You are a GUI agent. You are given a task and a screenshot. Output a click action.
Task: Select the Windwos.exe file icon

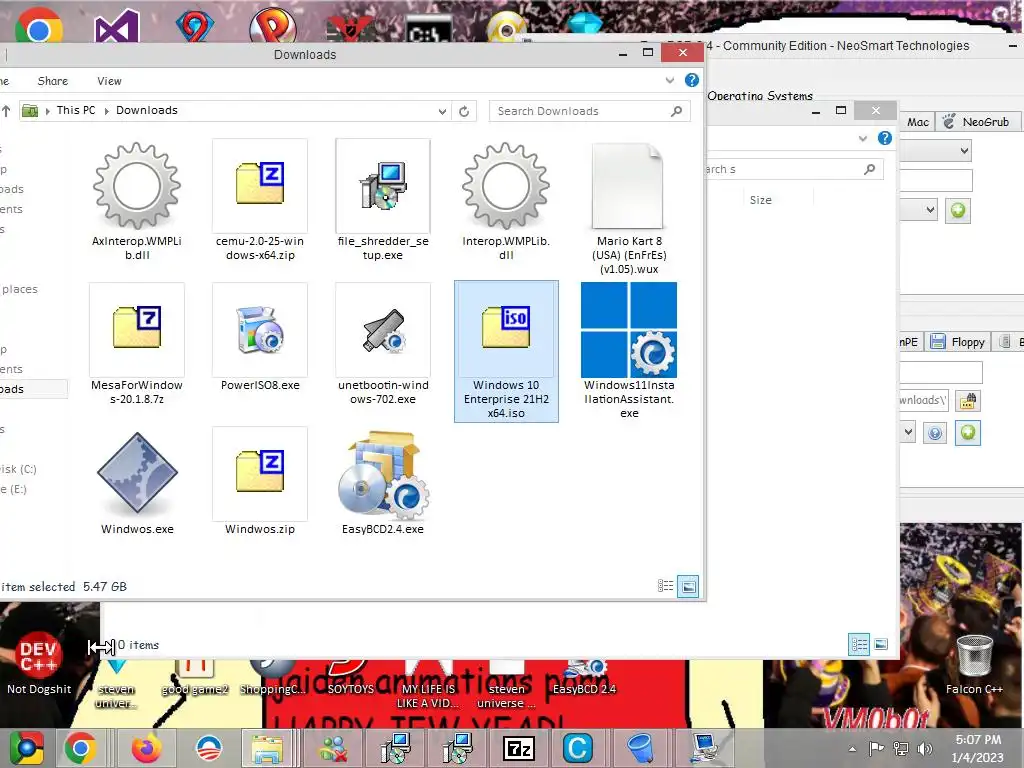[x=137, y=473]
